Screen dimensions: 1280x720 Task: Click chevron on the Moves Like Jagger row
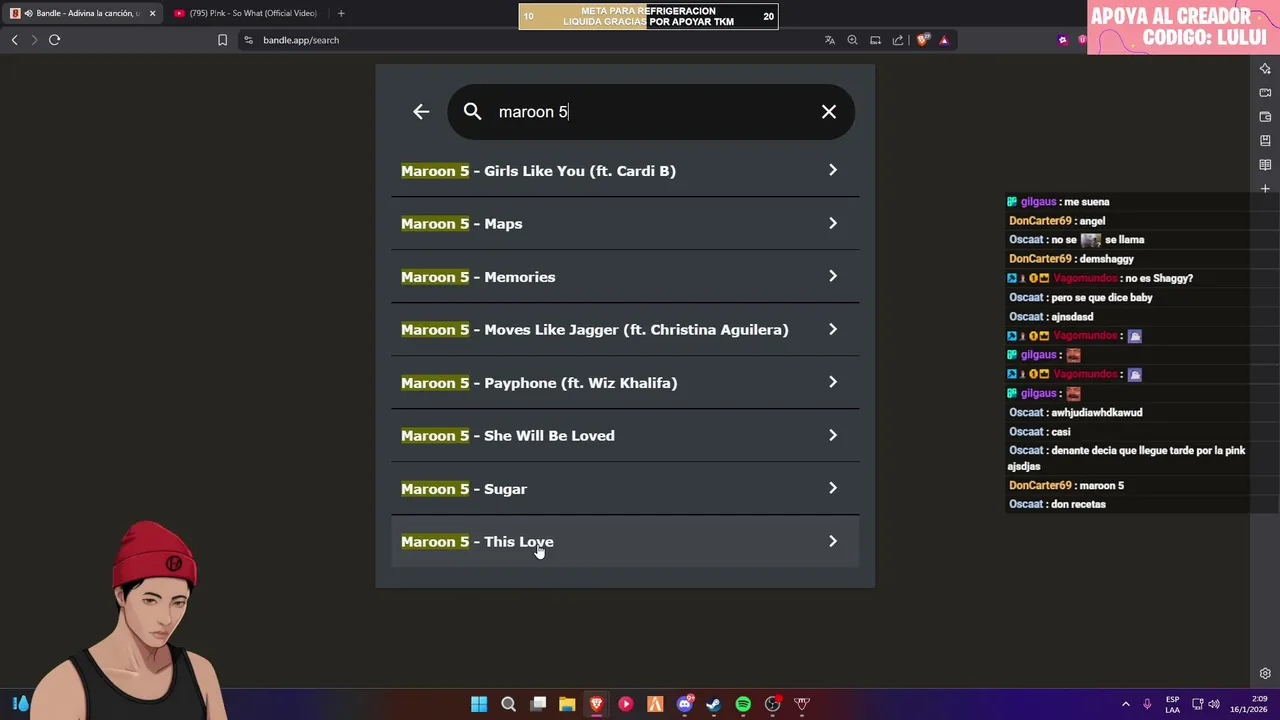pos(833,329)
